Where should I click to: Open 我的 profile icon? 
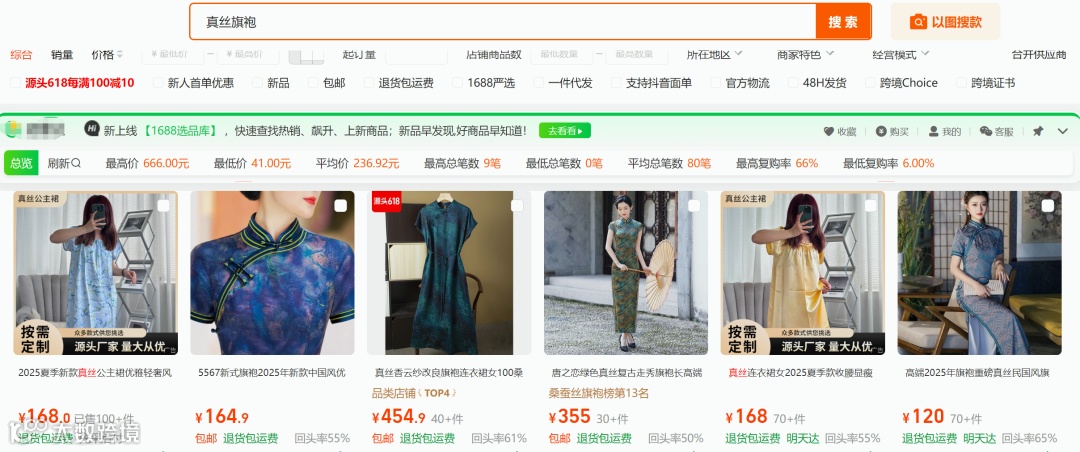coord(934,131)
